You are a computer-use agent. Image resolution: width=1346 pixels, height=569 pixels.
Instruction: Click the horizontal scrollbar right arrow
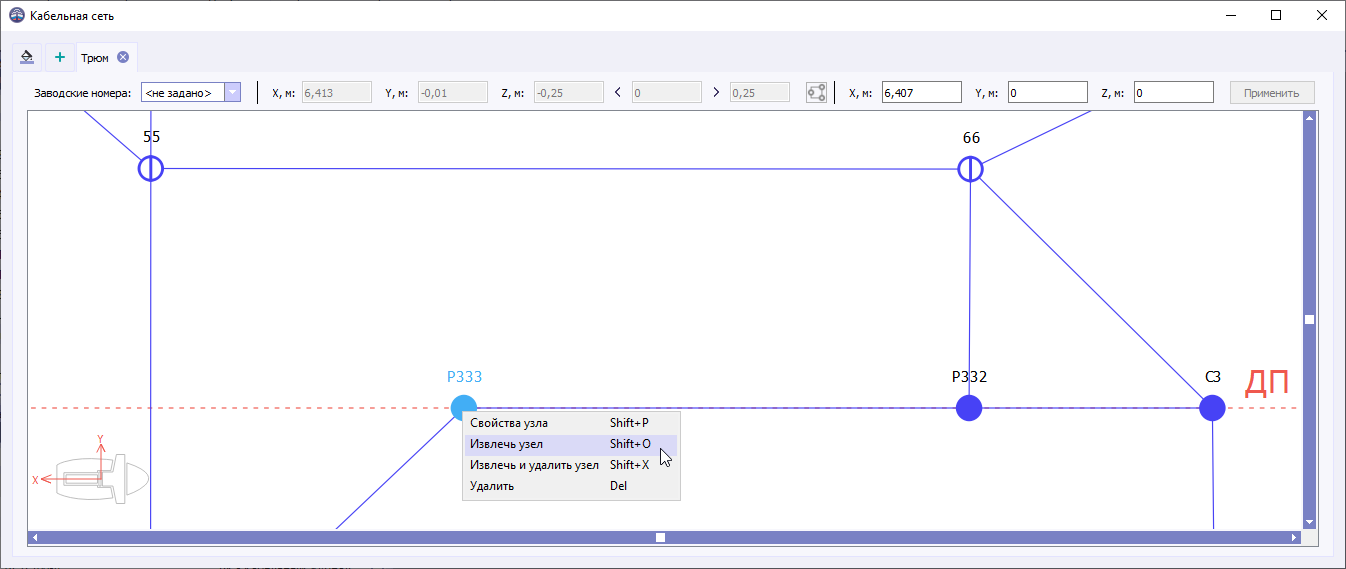(x=1295, y=537)
